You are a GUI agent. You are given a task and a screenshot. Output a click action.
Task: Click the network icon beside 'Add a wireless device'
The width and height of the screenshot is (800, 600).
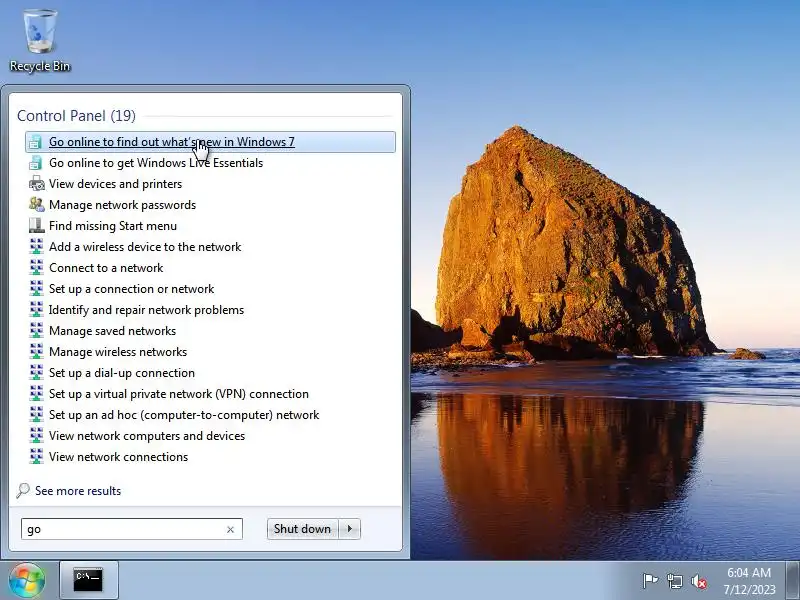click(36, 246)
